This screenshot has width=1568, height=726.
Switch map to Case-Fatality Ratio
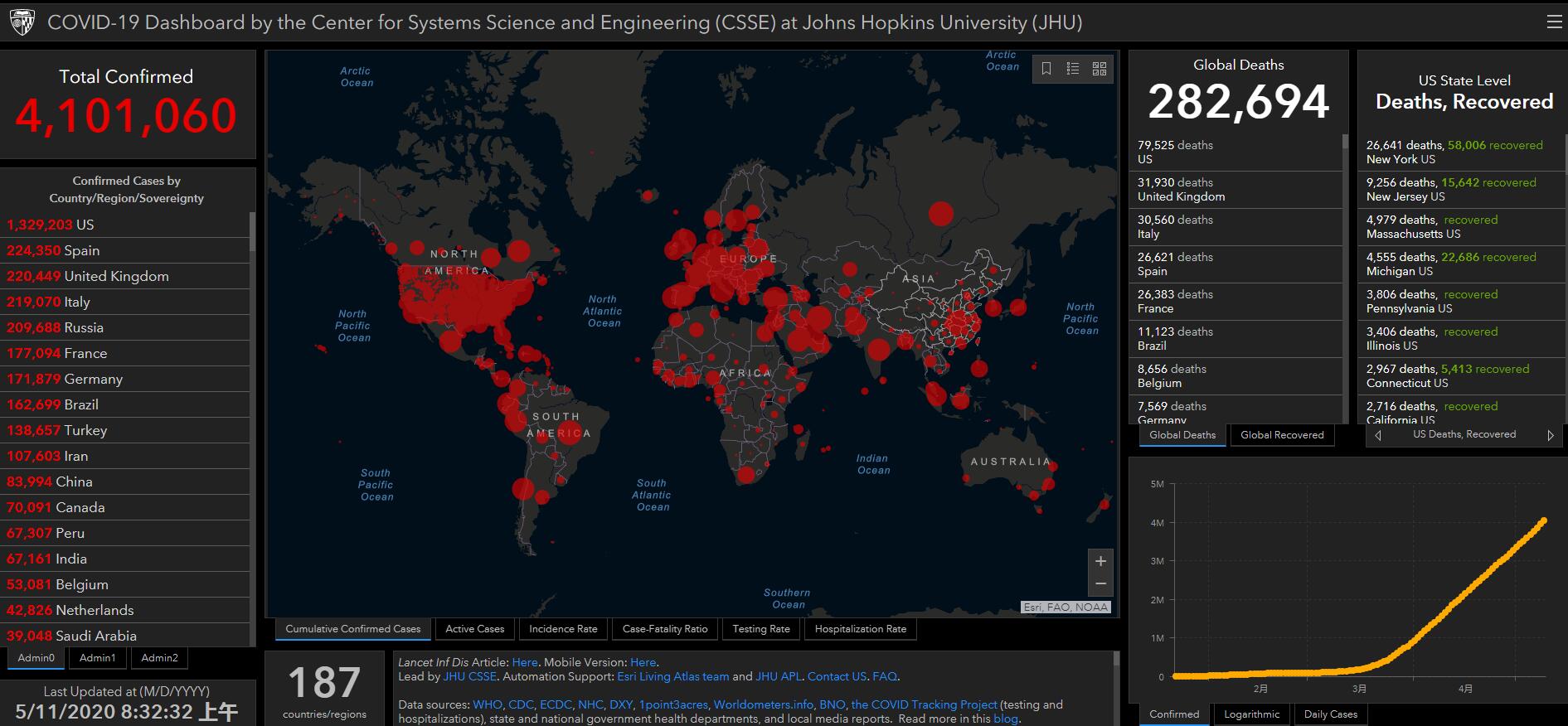click(x=665, y=629)
